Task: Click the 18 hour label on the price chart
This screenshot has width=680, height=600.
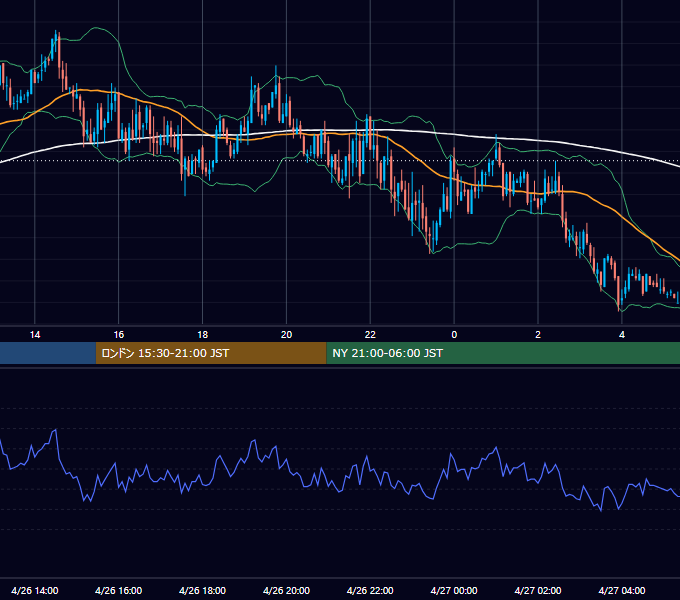Action: coord(203,335)
